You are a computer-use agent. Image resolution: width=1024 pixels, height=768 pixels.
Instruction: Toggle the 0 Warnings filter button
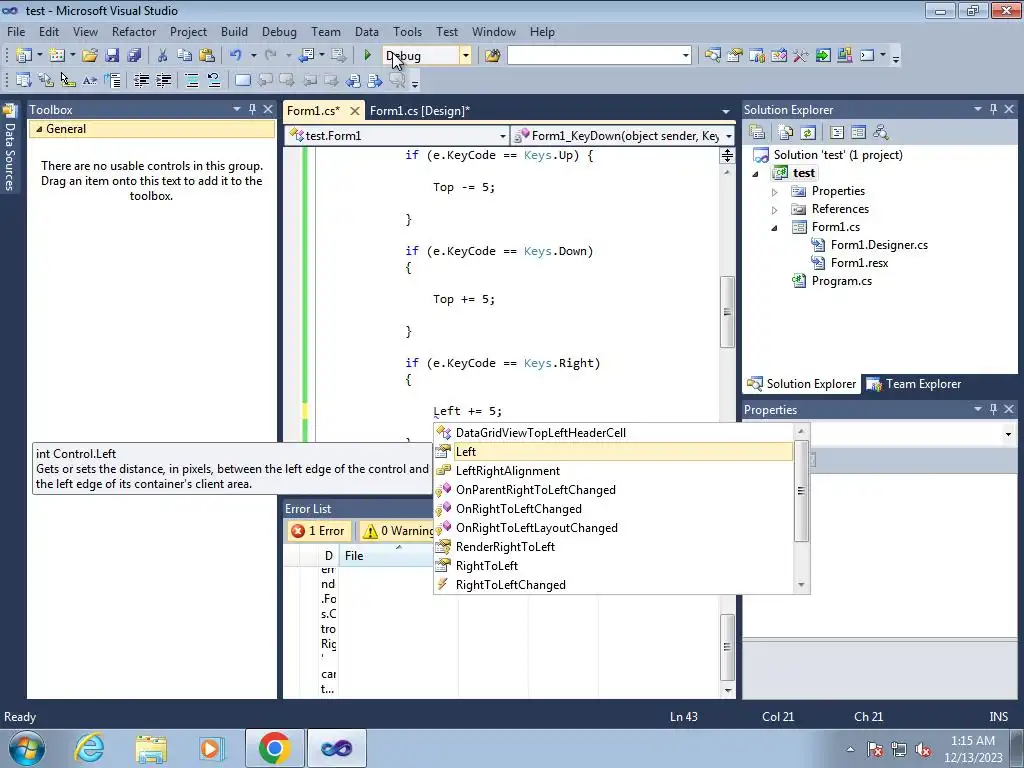(397, 531)
